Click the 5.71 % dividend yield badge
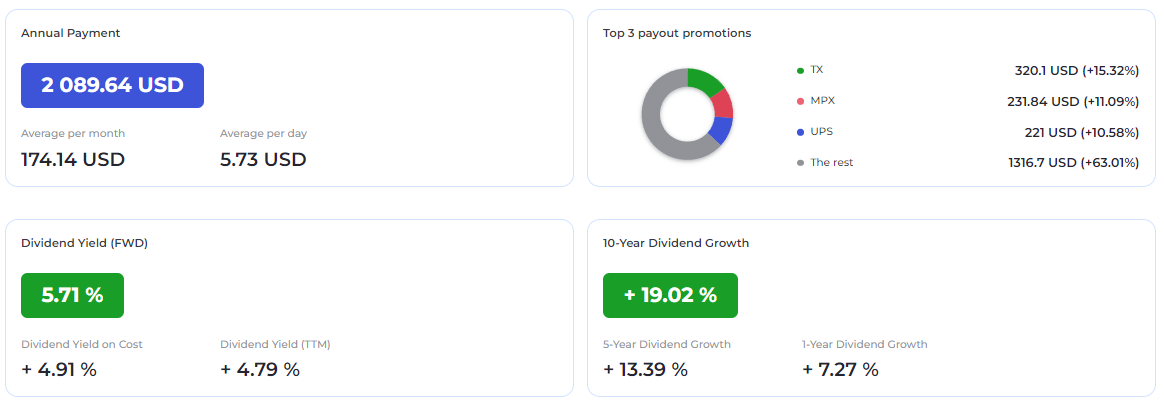This screenshot has width=1164, height=403. click(72, 295)
